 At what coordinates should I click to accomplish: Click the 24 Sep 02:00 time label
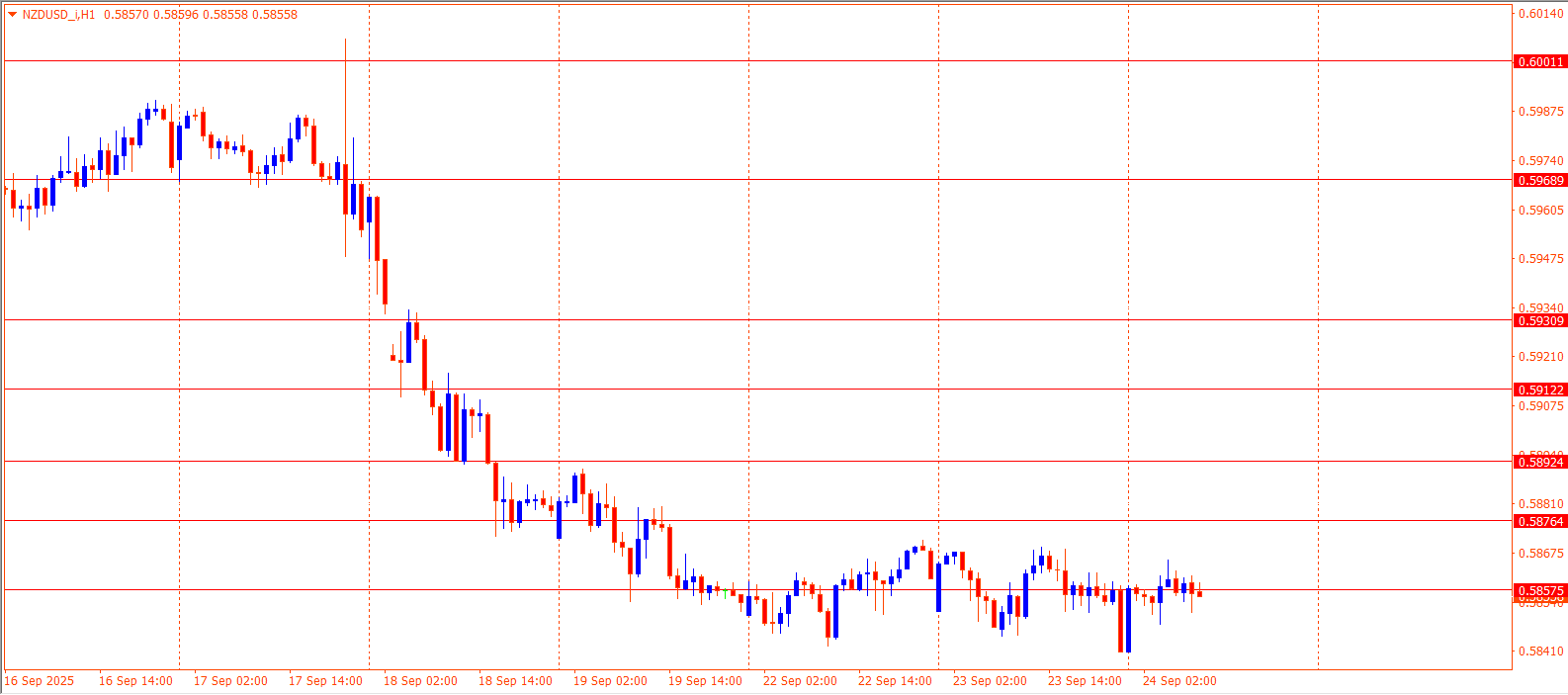(1179, 681)
